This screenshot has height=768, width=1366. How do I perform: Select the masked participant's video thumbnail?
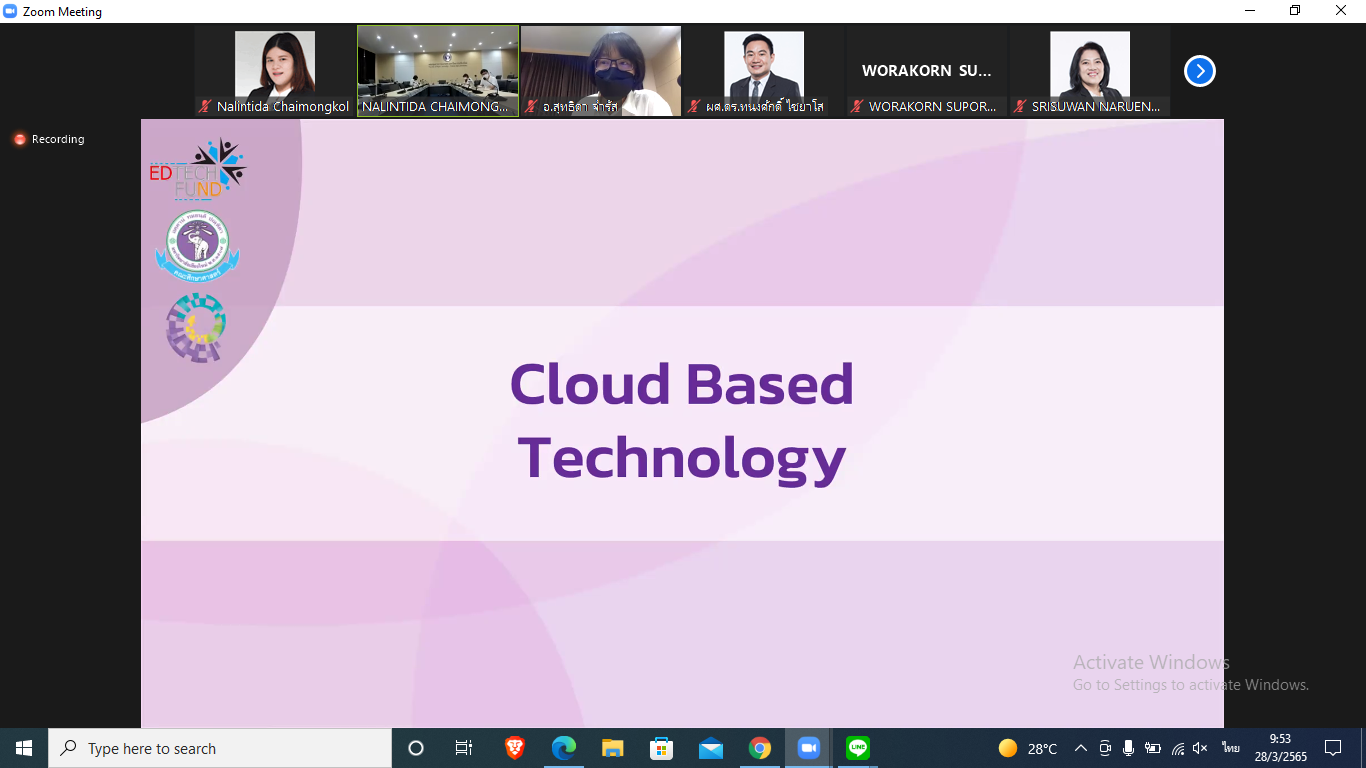click(x=601, y=71)
